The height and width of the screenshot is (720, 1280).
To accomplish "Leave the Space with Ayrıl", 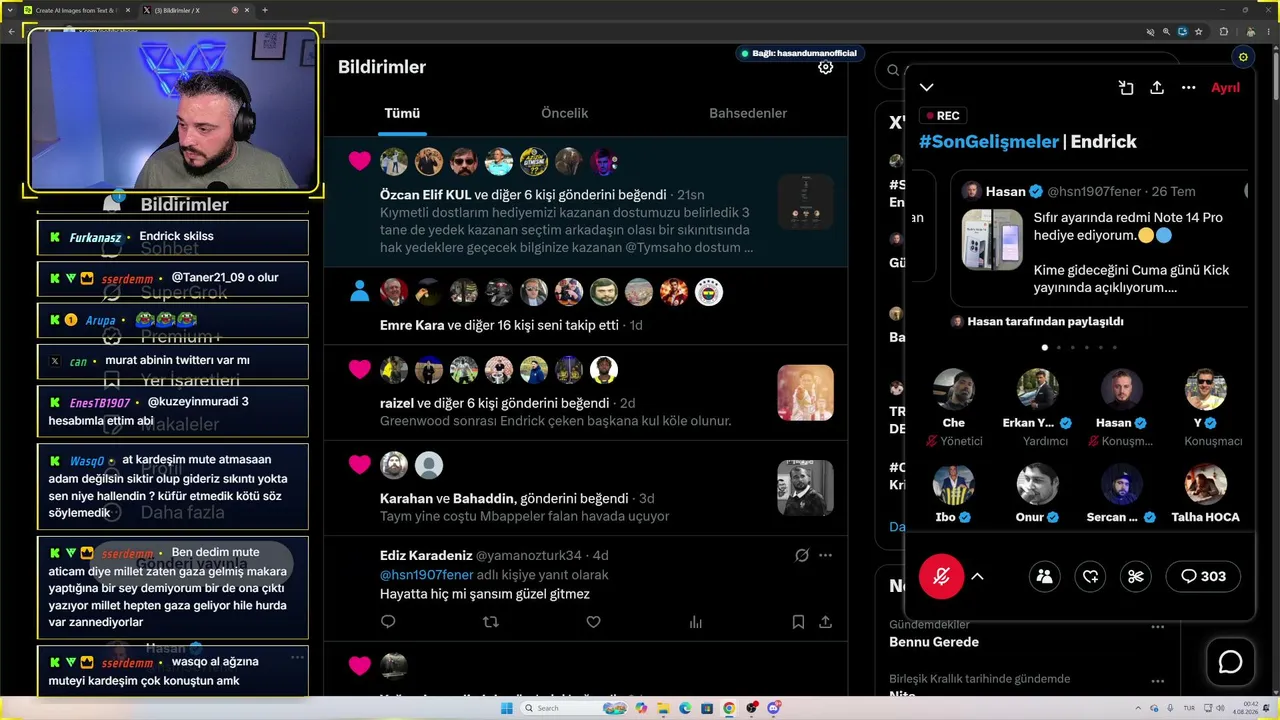I will coord(1225,88).
